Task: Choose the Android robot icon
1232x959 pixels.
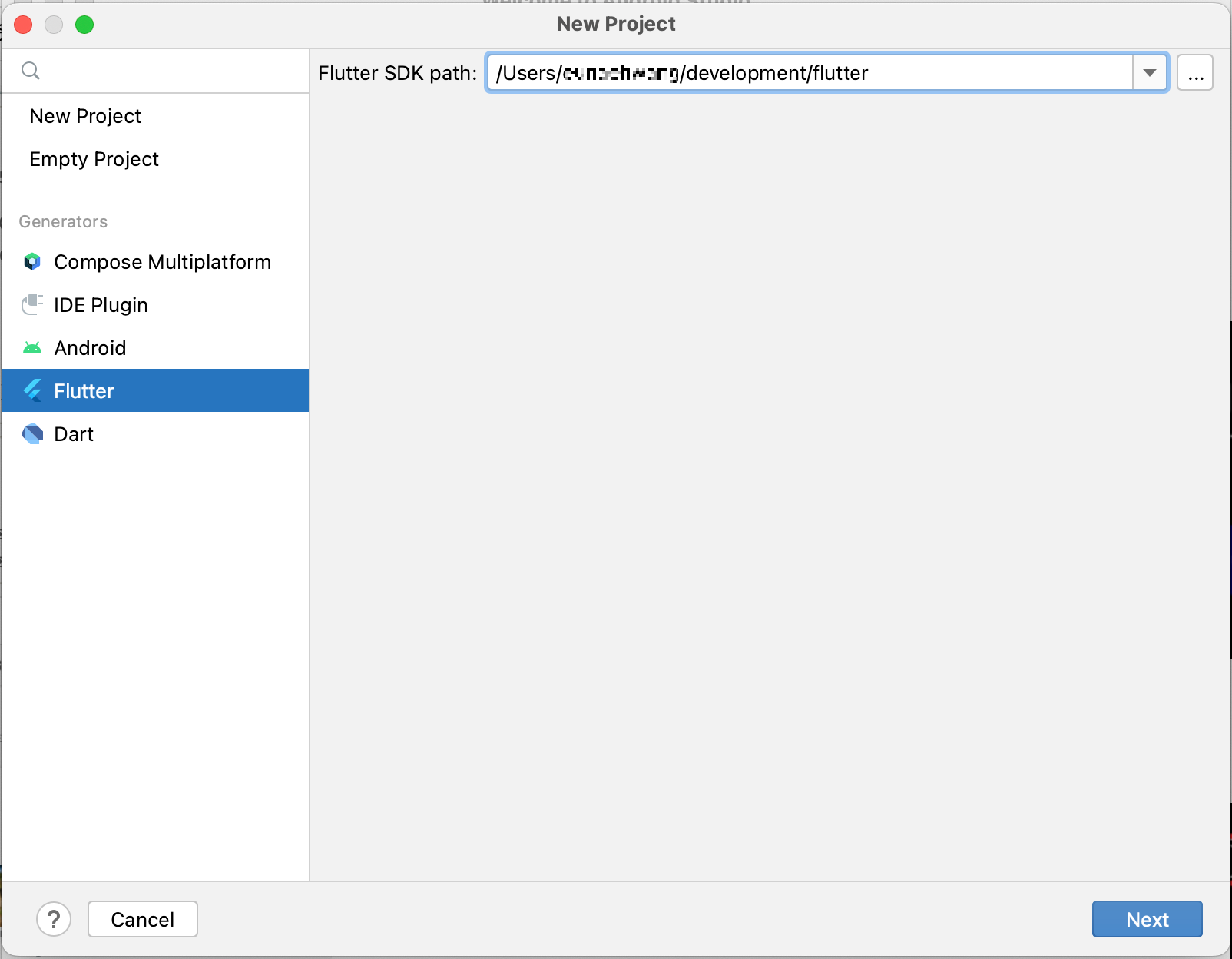Action: 32,348
